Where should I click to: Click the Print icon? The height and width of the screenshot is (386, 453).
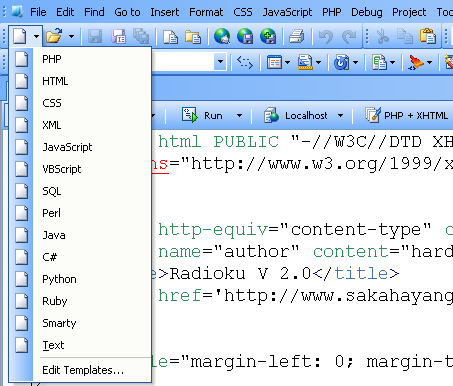297,36
